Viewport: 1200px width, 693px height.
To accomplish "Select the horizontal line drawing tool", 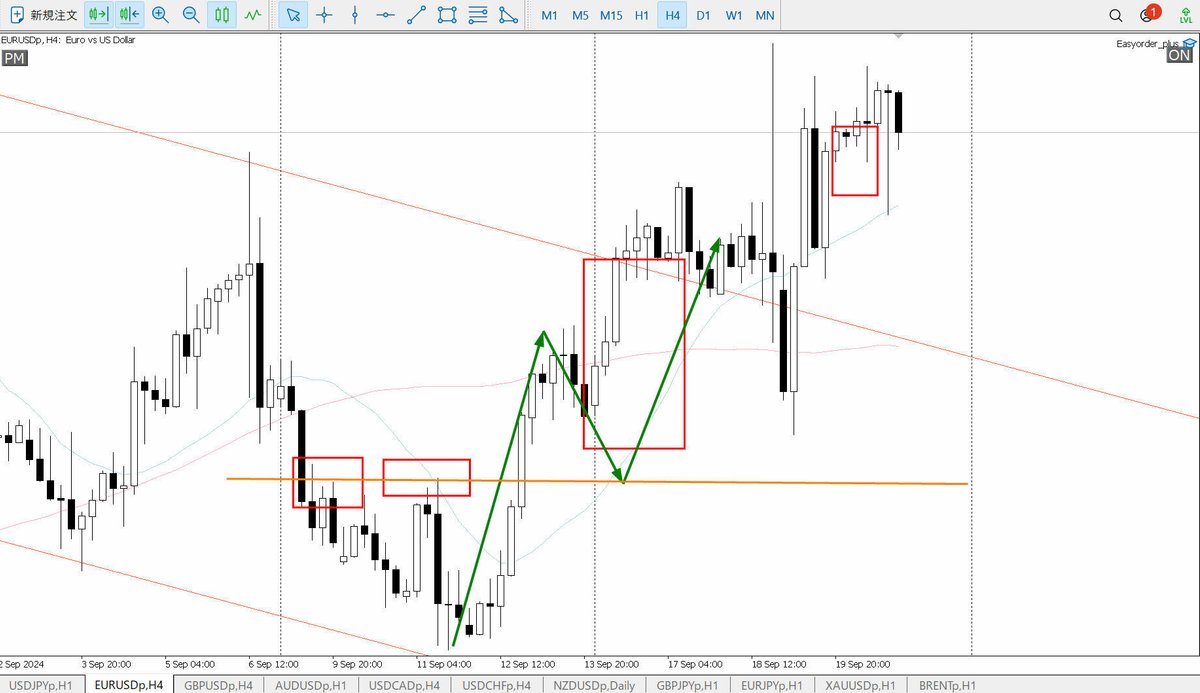I will click(x=385, y=15).
